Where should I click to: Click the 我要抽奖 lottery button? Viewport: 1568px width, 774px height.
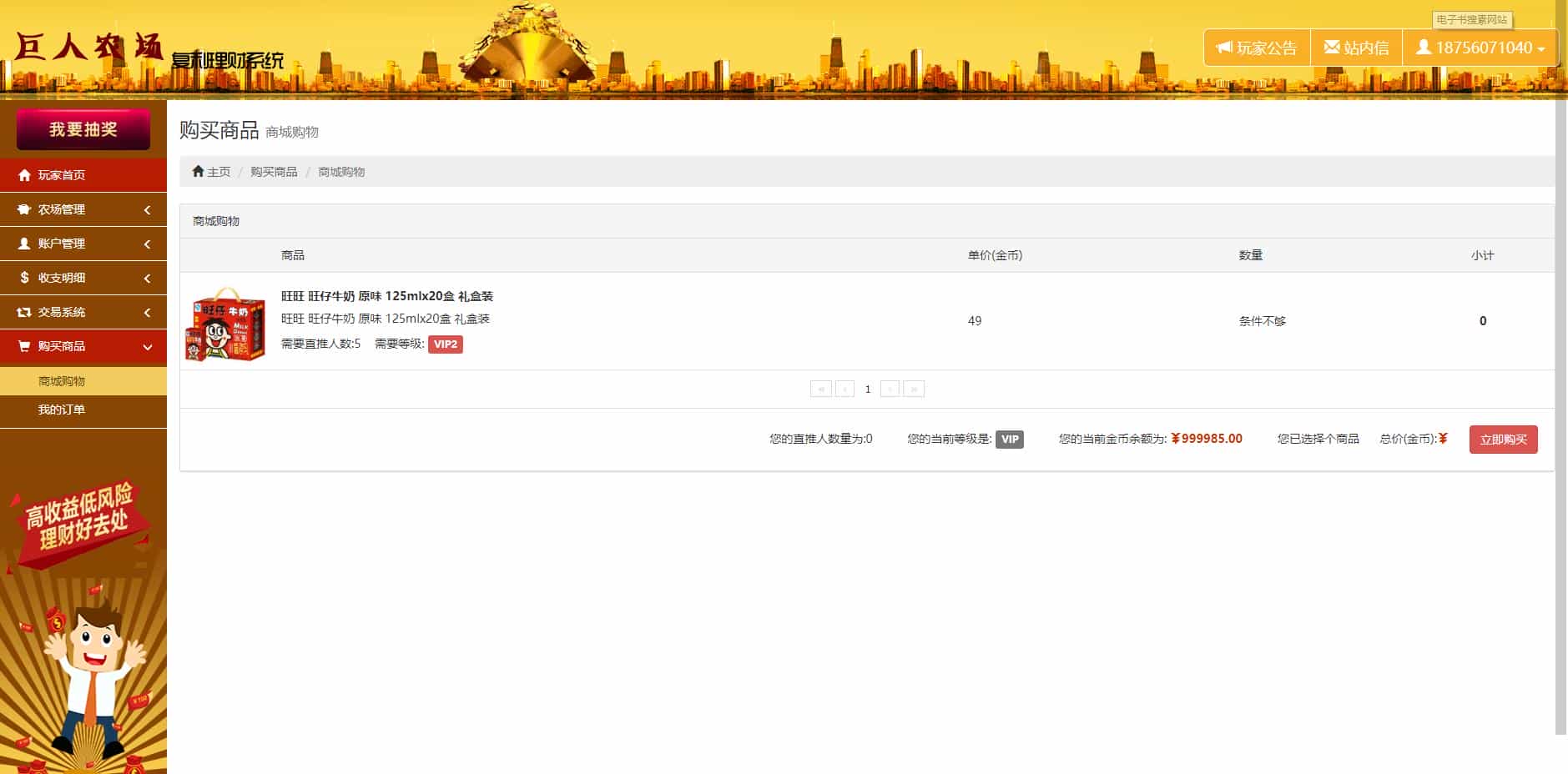tap(83, 129)
